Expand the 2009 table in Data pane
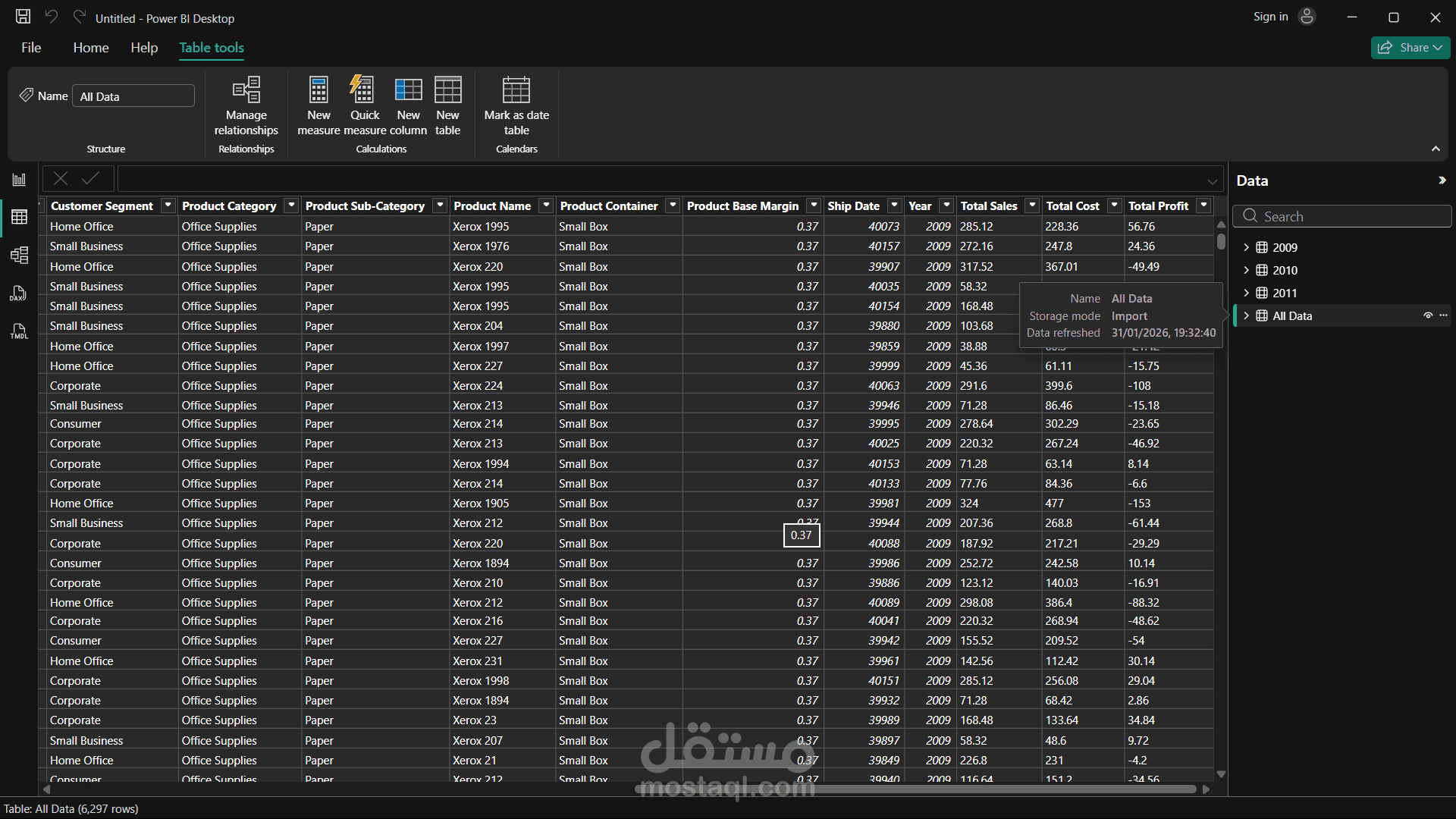 pyautogui.click(x=1246, y=247)
